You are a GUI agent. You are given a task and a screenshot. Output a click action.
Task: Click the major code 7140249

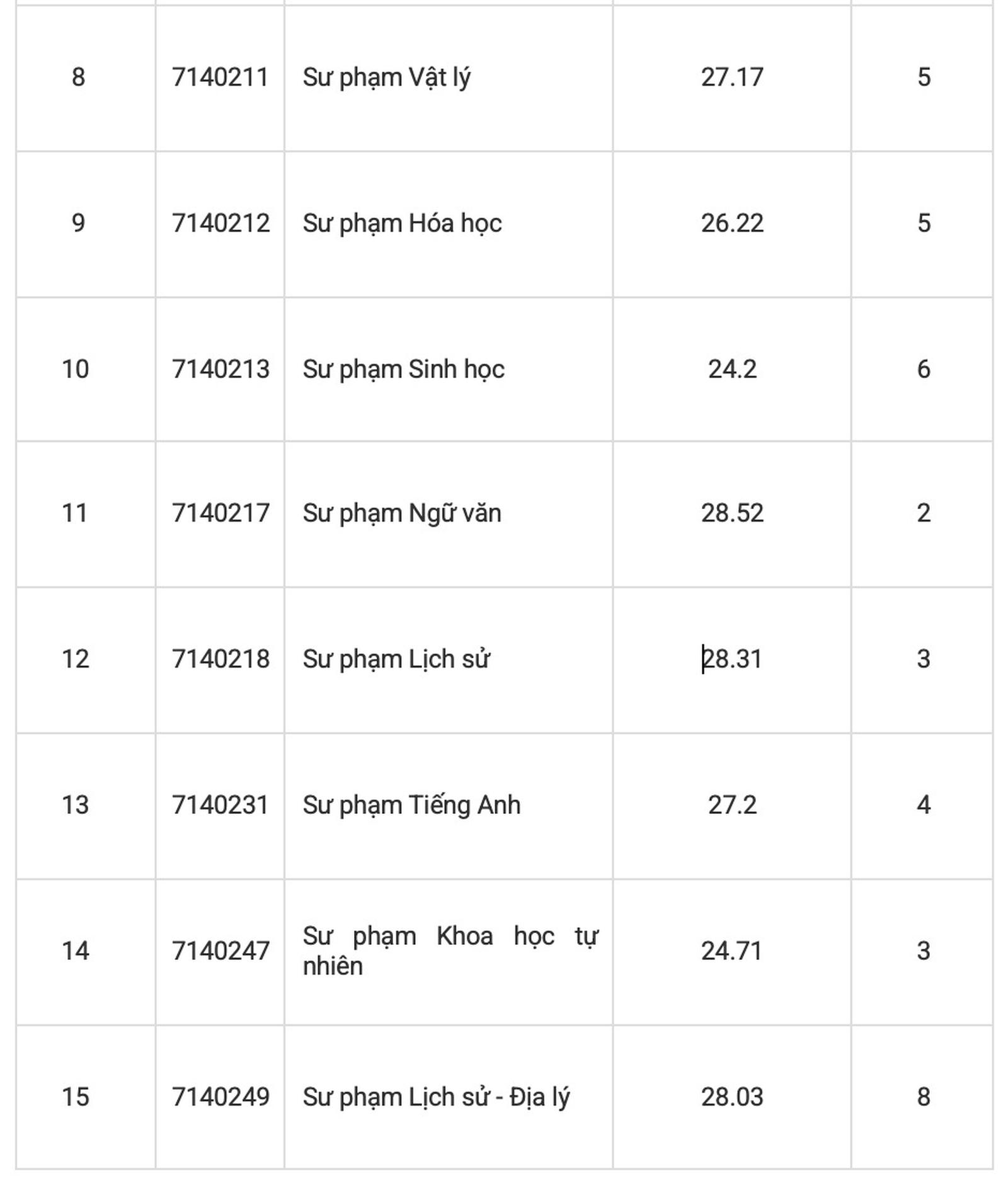click(x=220, y=1097)
